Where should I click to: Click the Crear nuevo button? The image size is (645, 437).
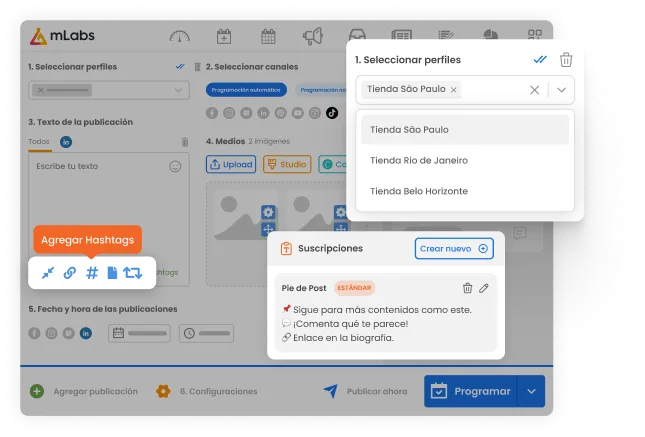click(x=453, y=248)
